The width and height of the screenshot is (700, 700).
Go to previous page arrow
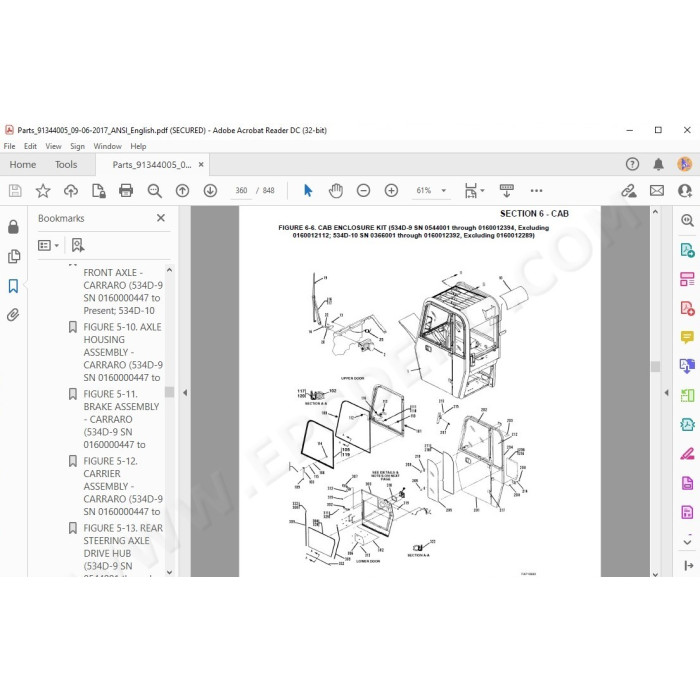(x=182, y=191)
